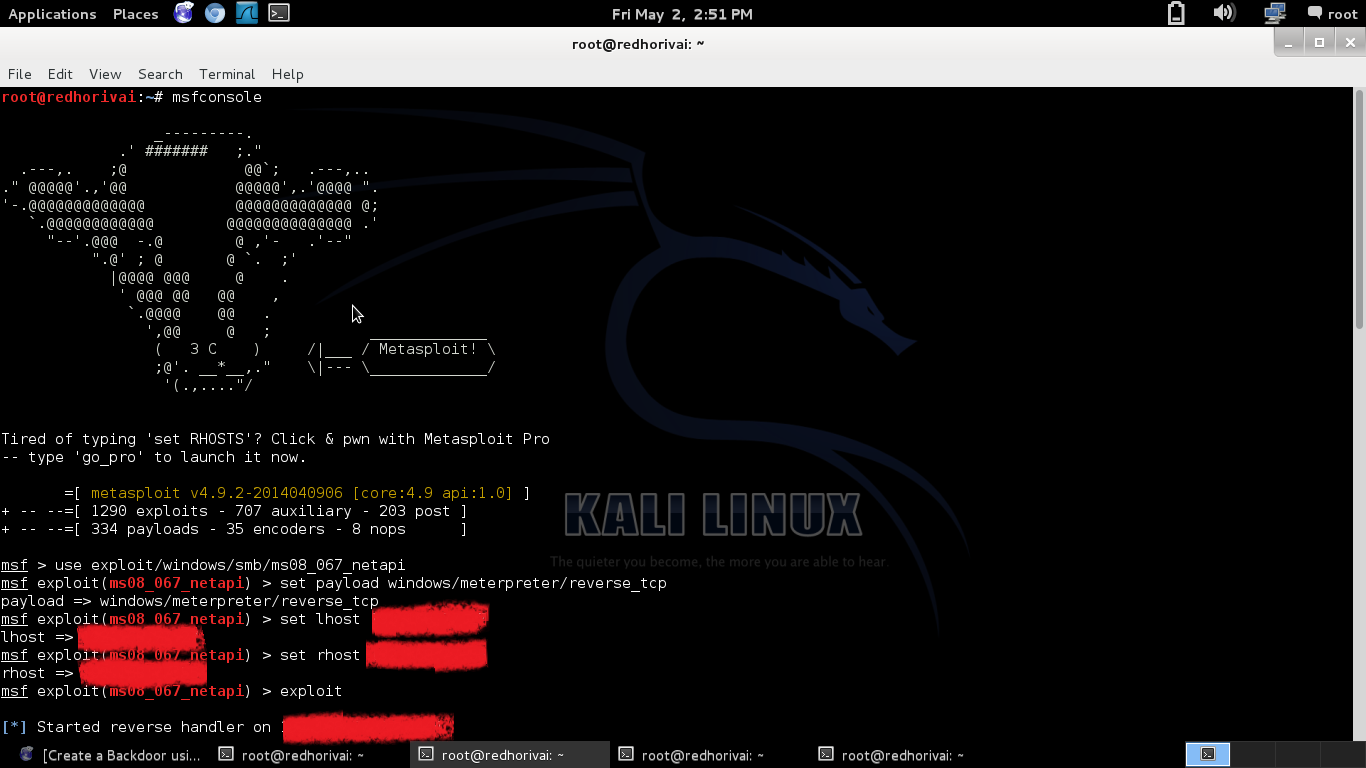Open the Places menu in top panel
This screenshot has width=1366, height=768.
[135, 14]
